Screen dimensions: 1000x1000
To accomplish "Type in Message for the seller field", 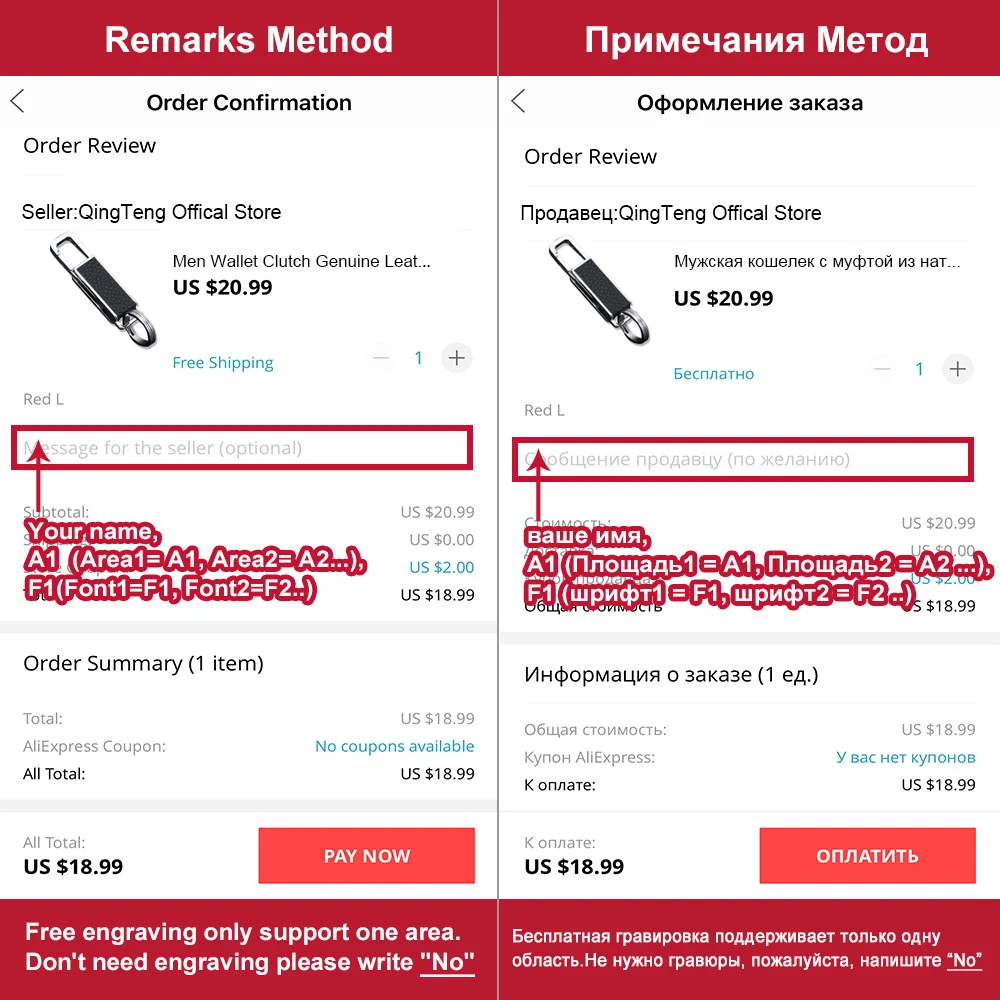I will (x=242, y=448).
